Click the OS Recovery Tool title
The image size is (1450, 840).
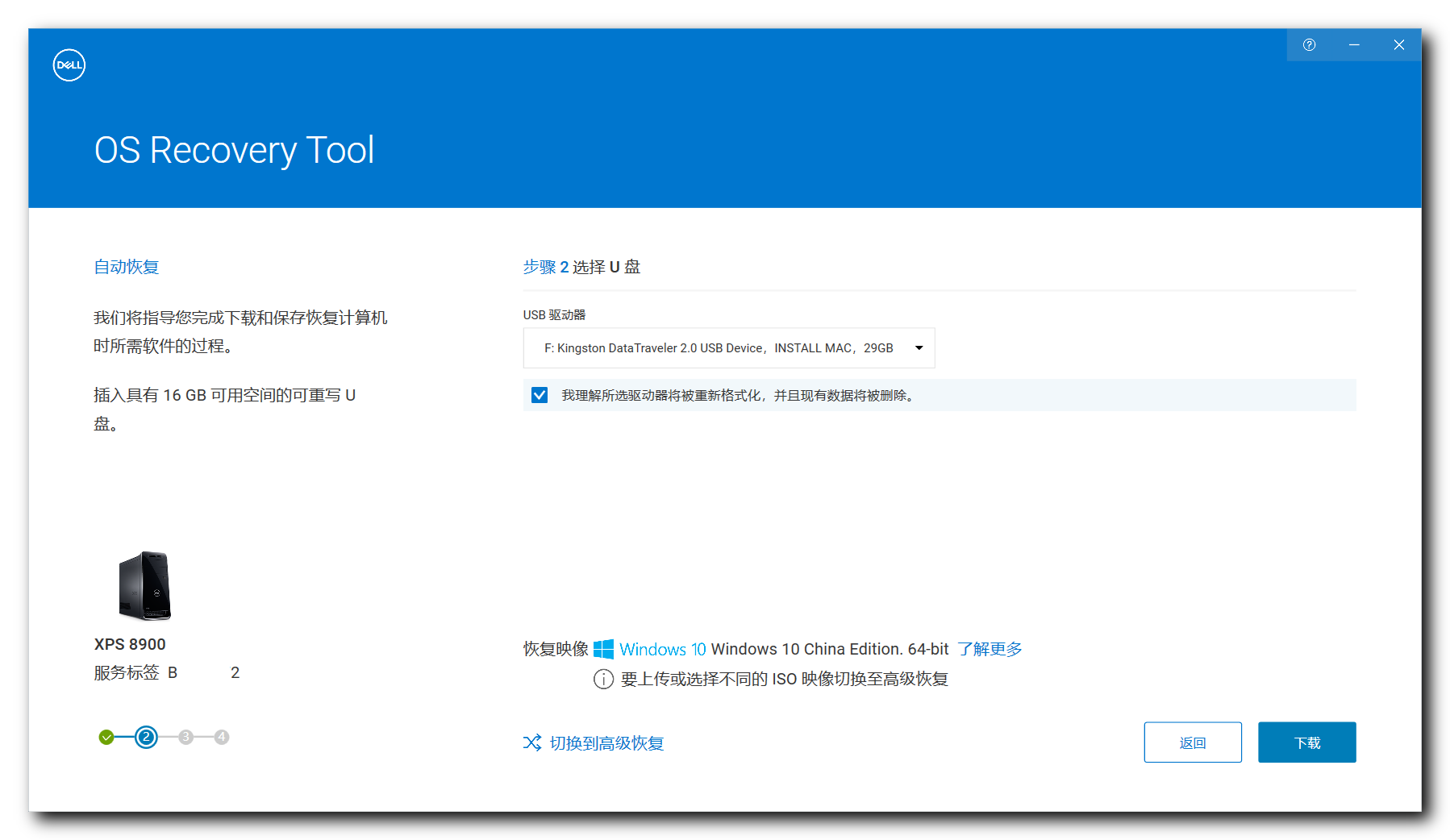tap(235, 151)
